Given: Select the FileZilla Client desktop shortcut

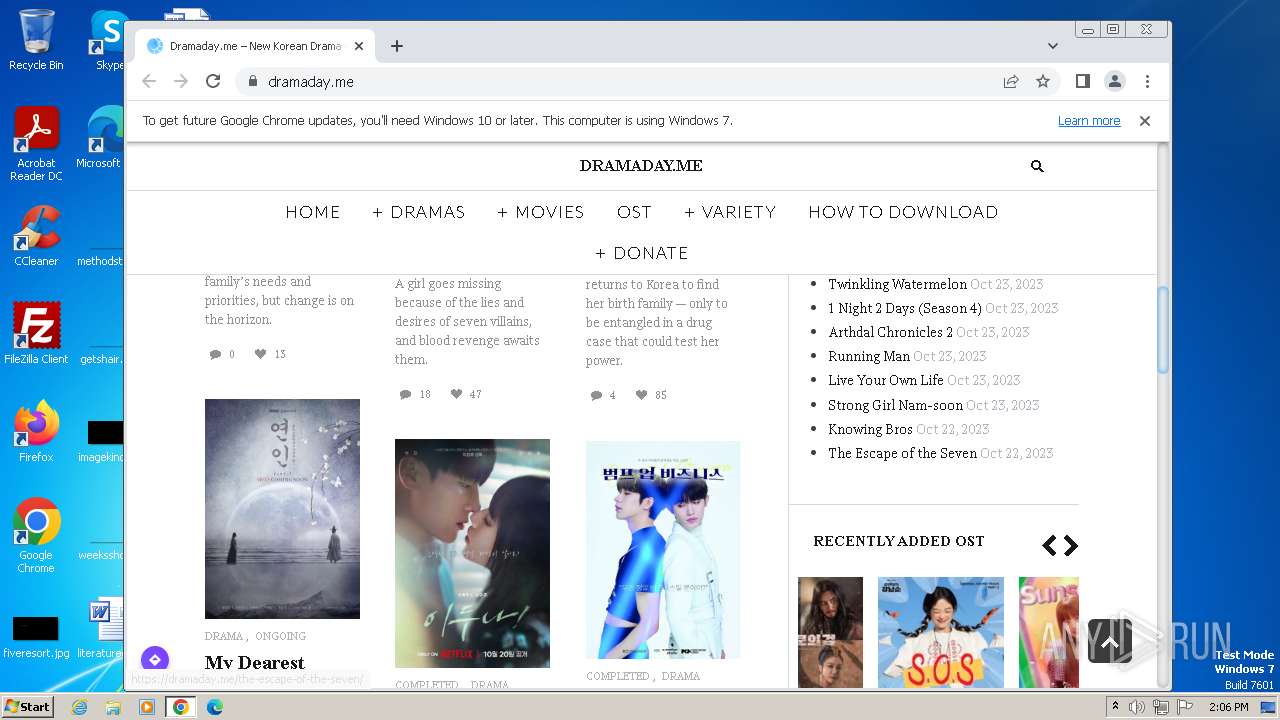Looking at the screenshot, I should tap(36, 334).
